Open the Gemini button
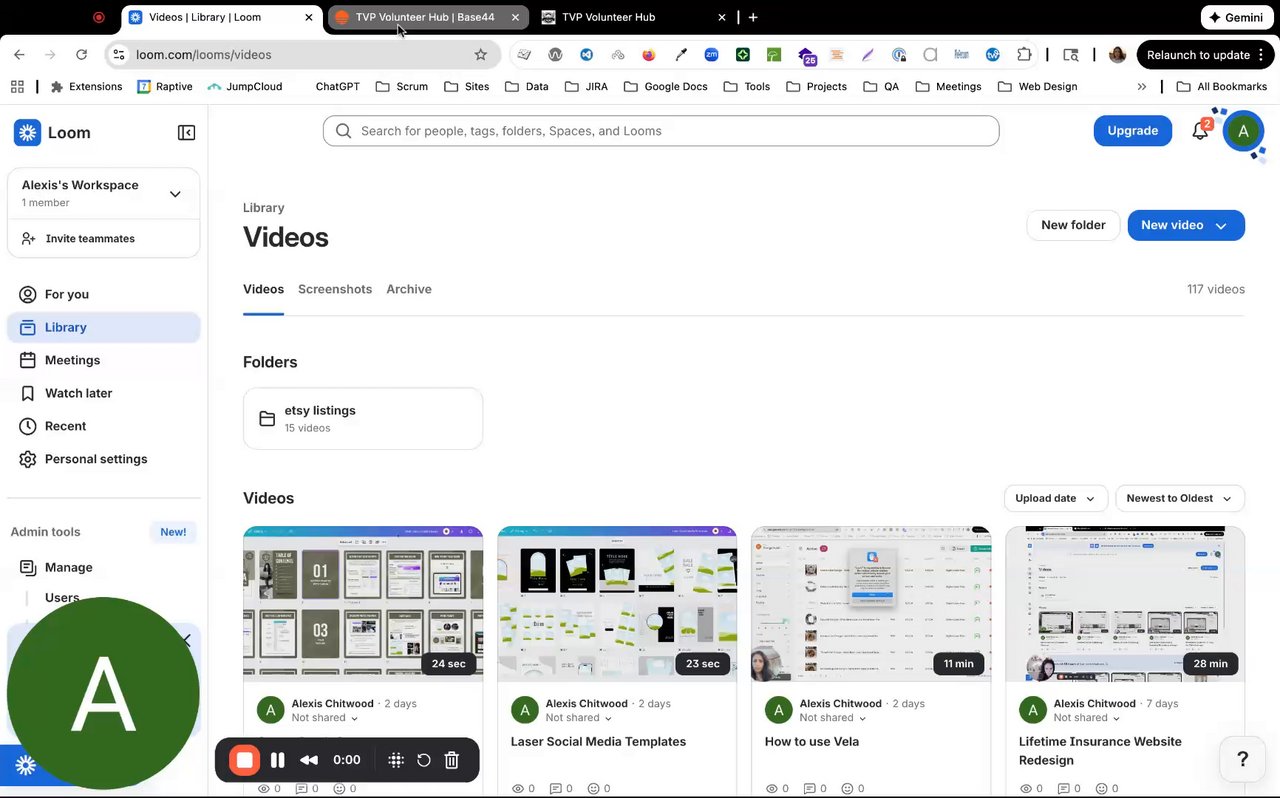This screenshot has width=1280, height=798. [x=1235, y=17]
